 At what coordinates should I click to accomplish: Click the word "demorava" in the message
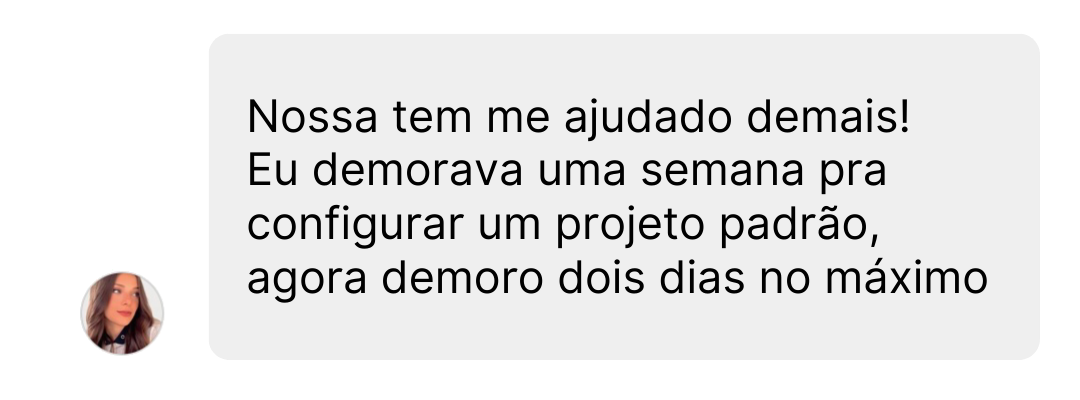coord(417,169)
